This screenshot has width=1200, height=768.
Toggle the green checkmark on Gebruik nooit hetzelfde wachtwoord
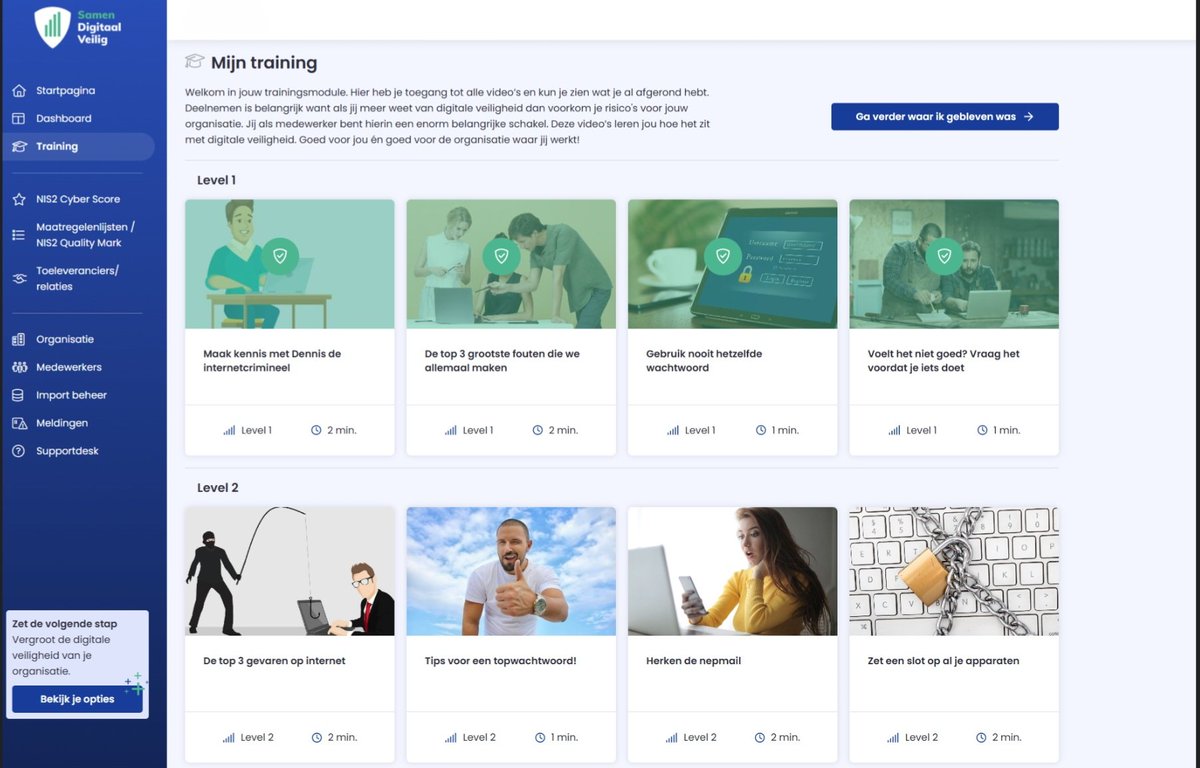723,255
